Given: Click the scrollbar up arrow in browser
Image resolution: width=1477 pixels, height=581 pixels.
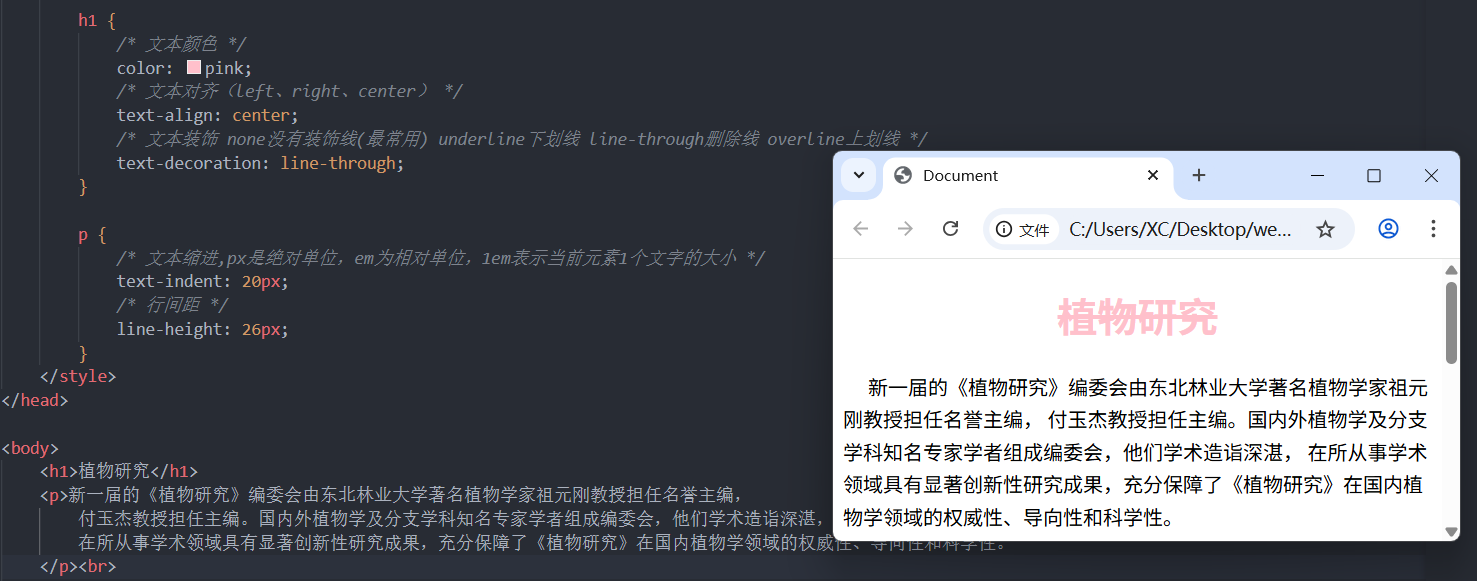Looking at the screenshot, I should [1451, 270].
